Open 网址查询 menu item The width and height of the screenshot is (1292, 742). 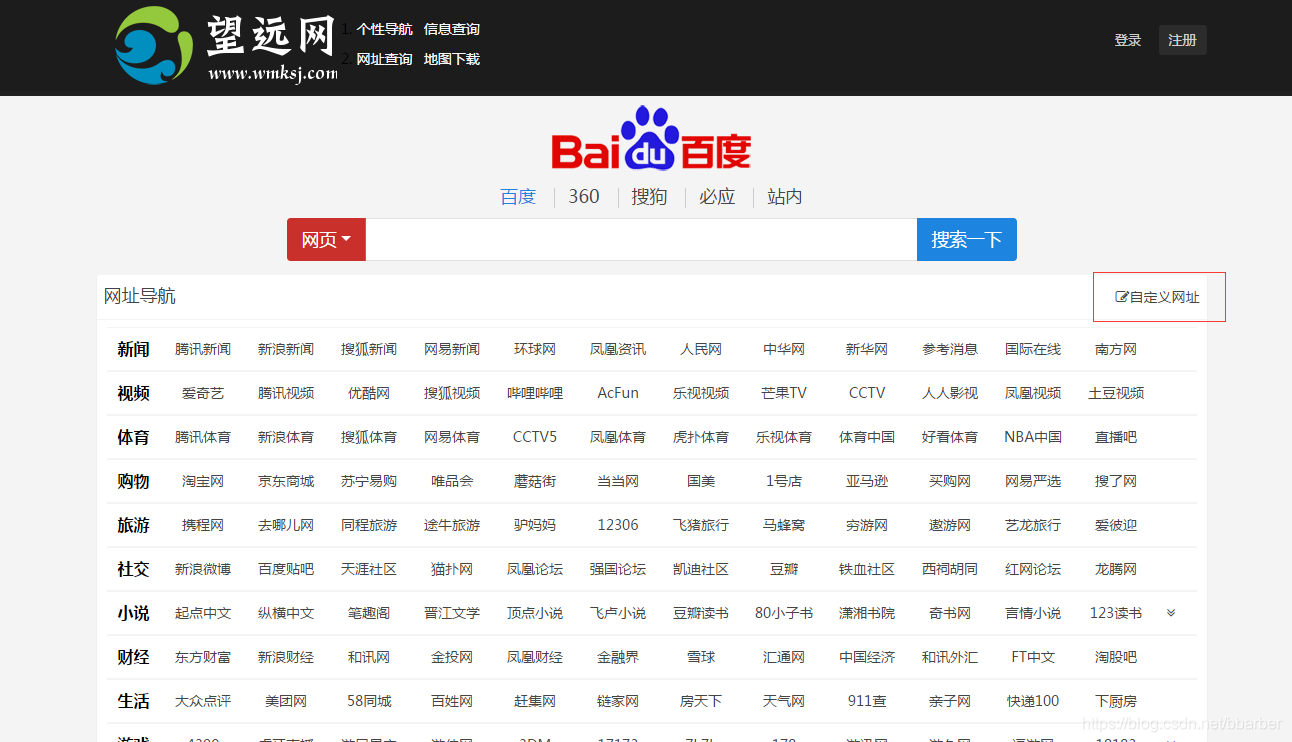coord(384,59)
